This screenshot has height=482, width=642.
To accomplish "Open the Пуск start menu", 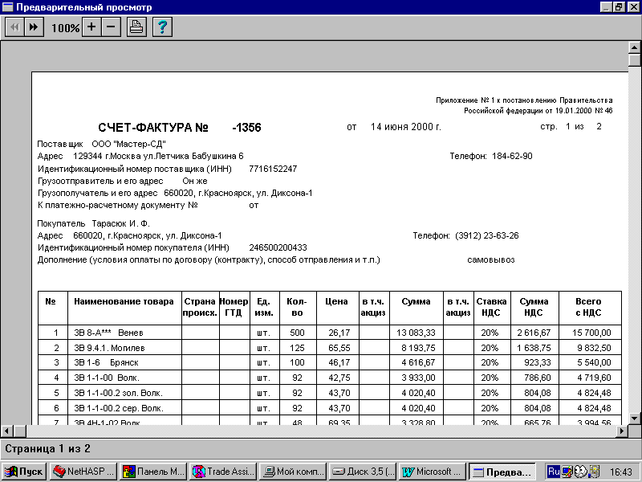I will point(24,472).
